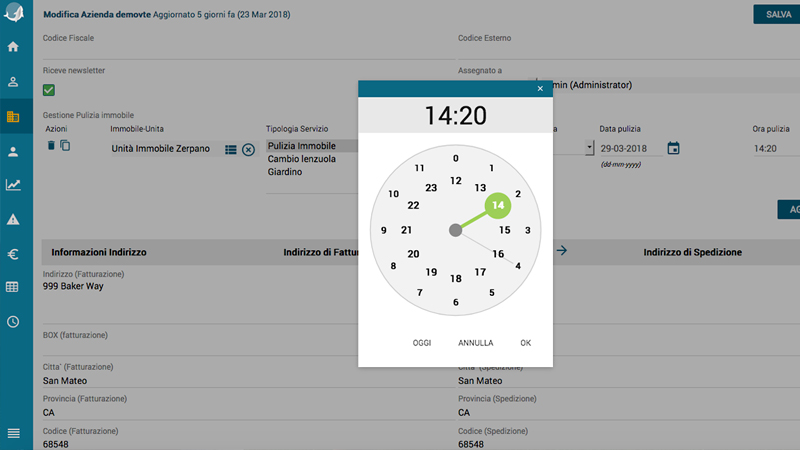The height and width of the screenshot is (450, 800).
Task: Click the Home icon in sidebar
Action: point(13,47)
